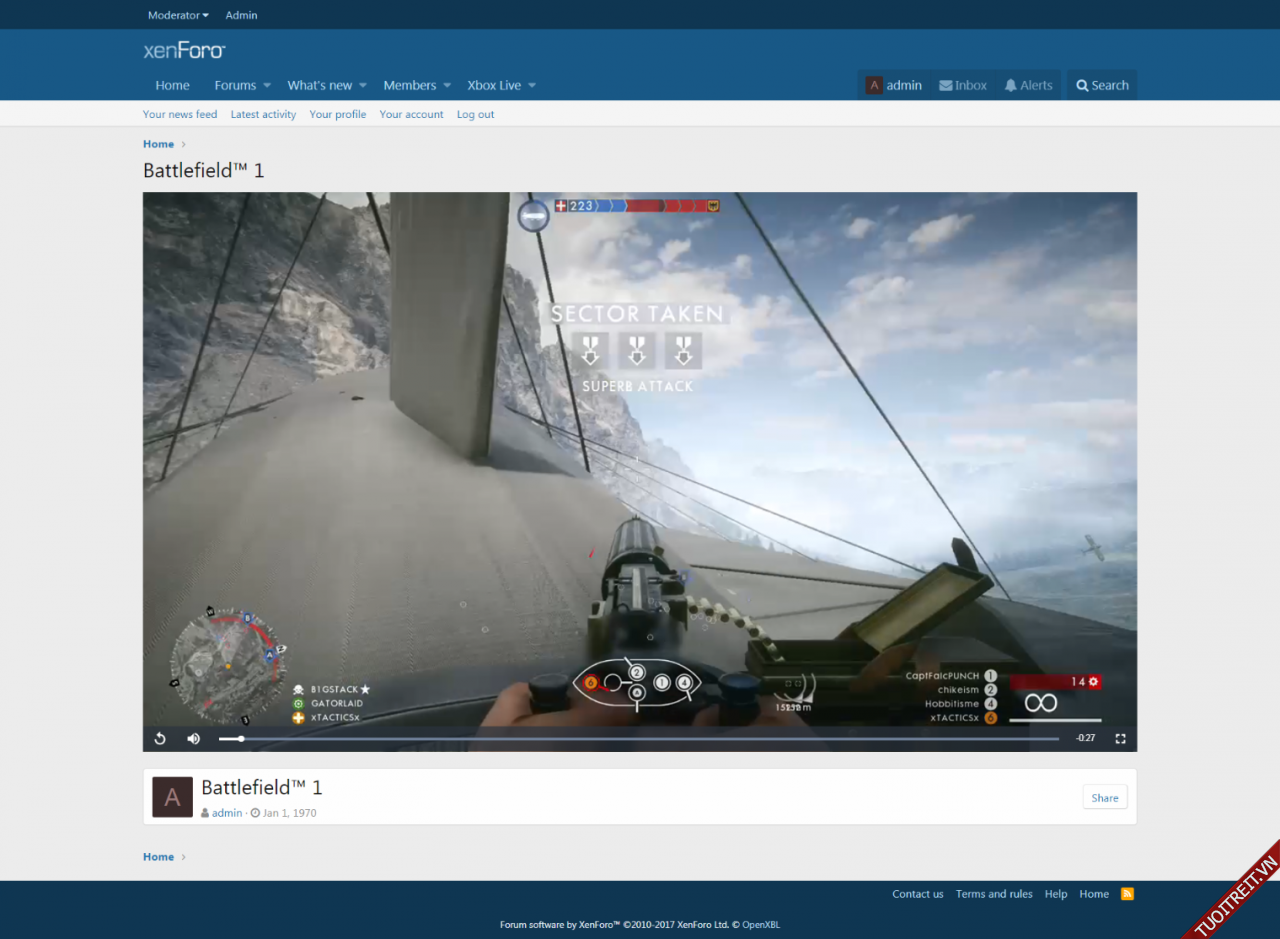Mute the video with the speaker icon
Viewport: 1280px width, 939px height.
click(194, 739)
